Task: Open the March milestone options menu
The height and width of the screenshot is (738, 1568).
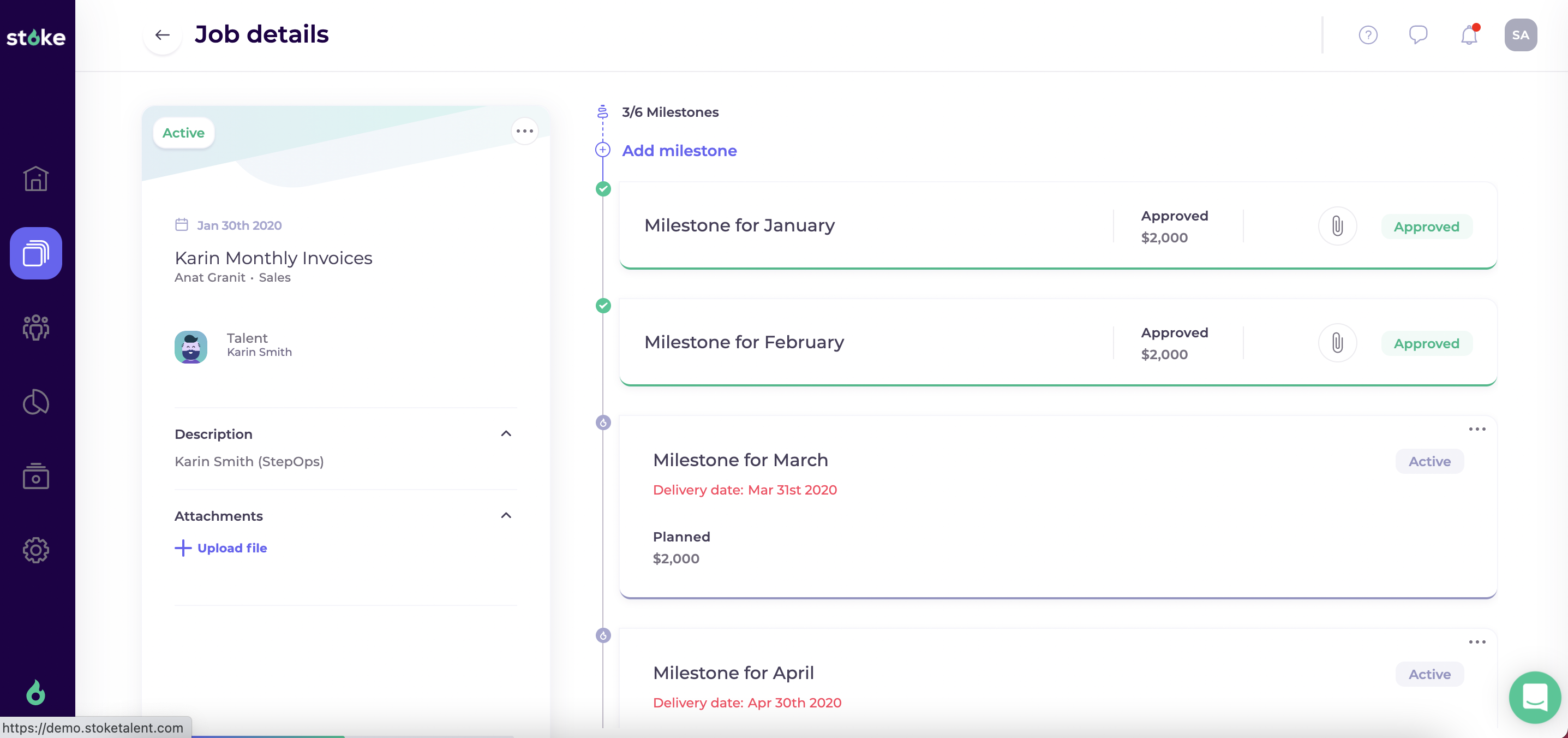Action: tap(1477, 429)
